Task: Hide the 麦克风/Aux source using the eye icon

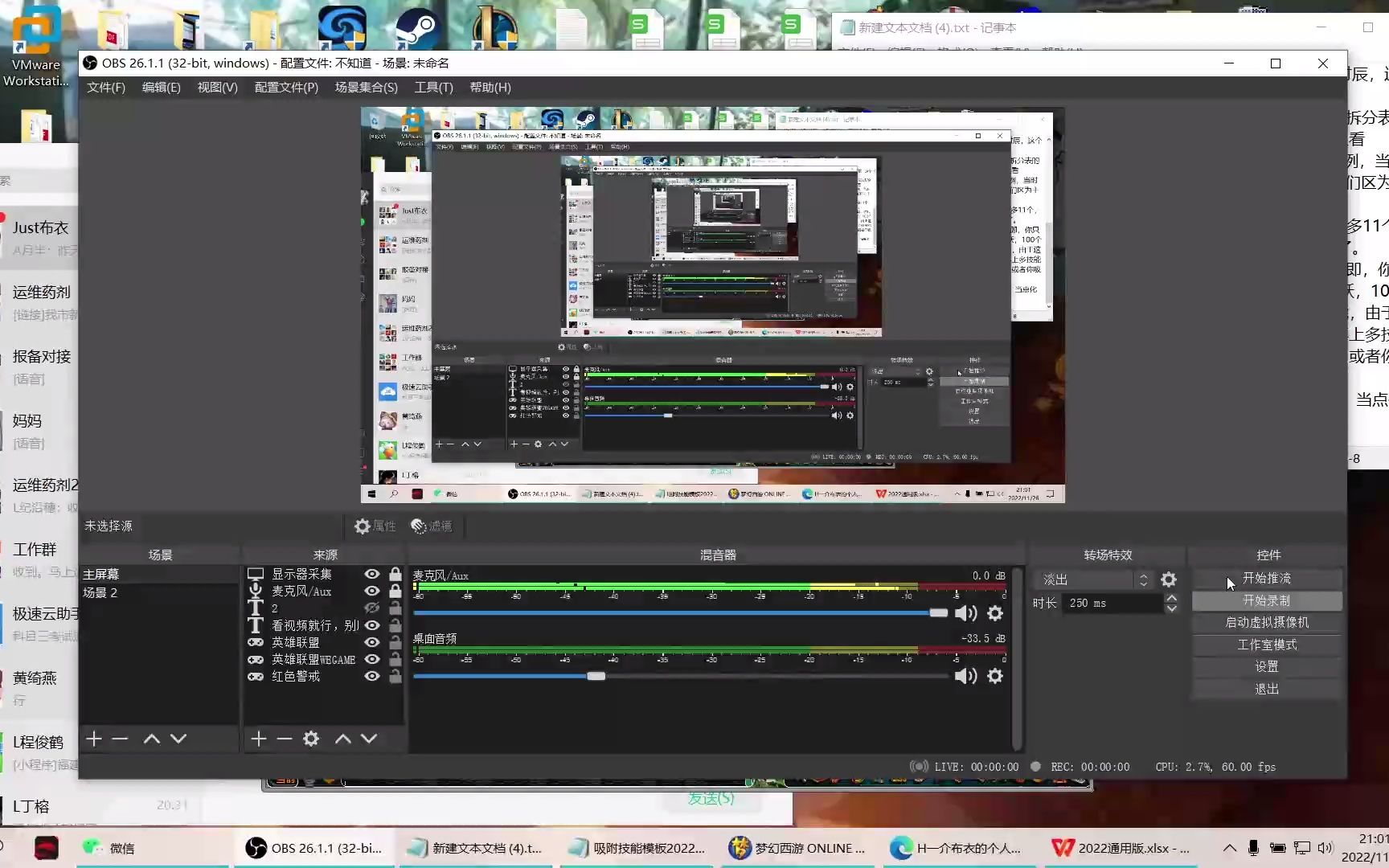Action: 372,591
